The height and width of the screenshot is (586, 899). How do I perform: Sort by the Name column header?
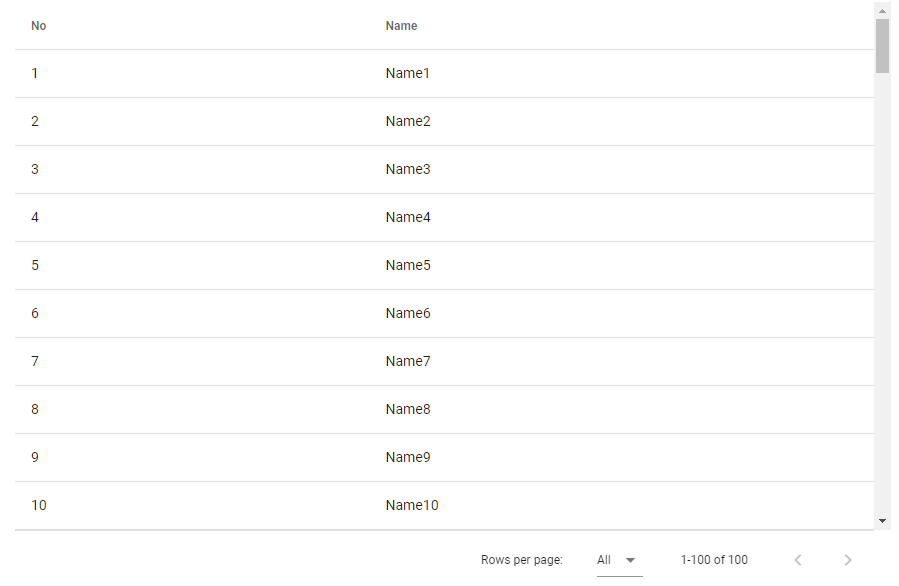point(401,26)
